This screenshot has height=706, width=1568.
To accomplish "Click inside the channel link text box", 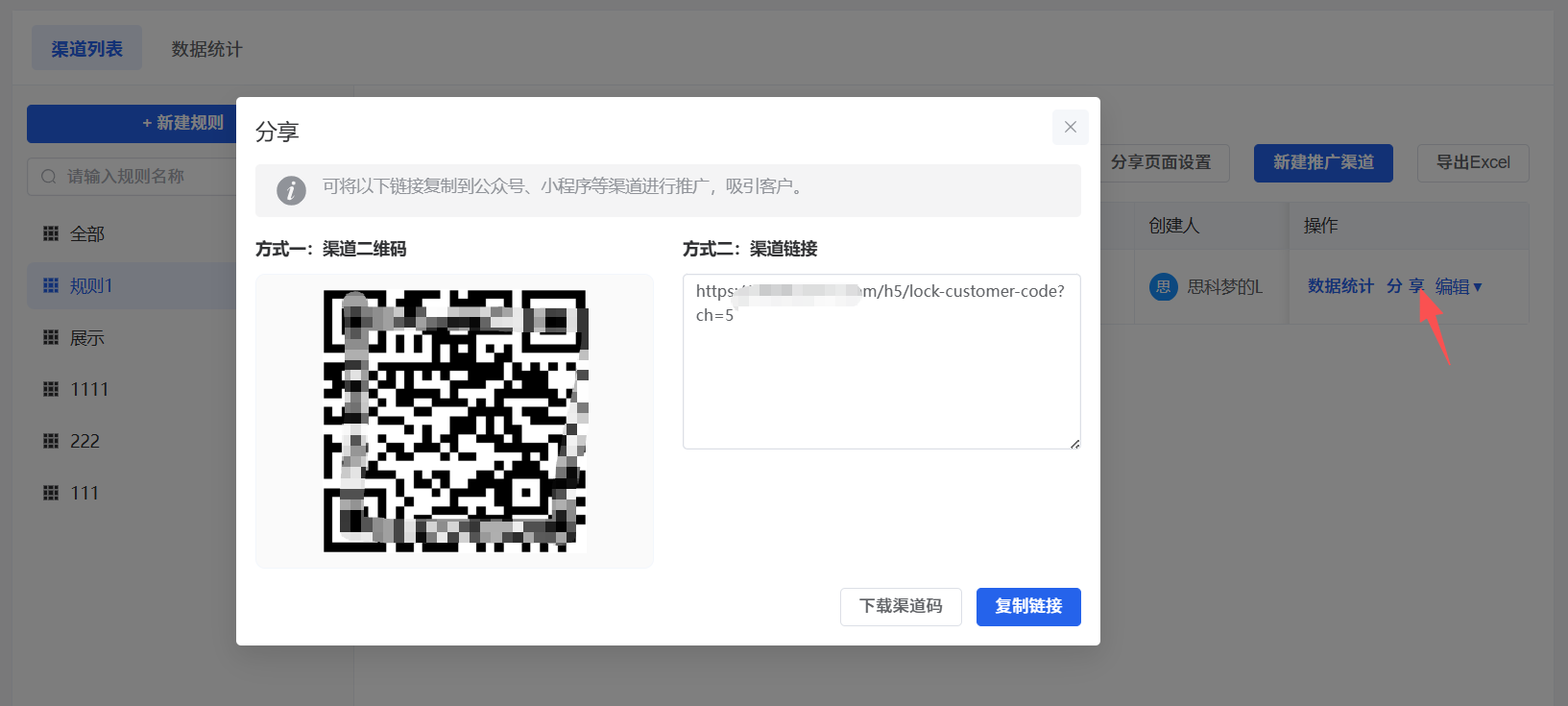I will click(x=881, y=361).
